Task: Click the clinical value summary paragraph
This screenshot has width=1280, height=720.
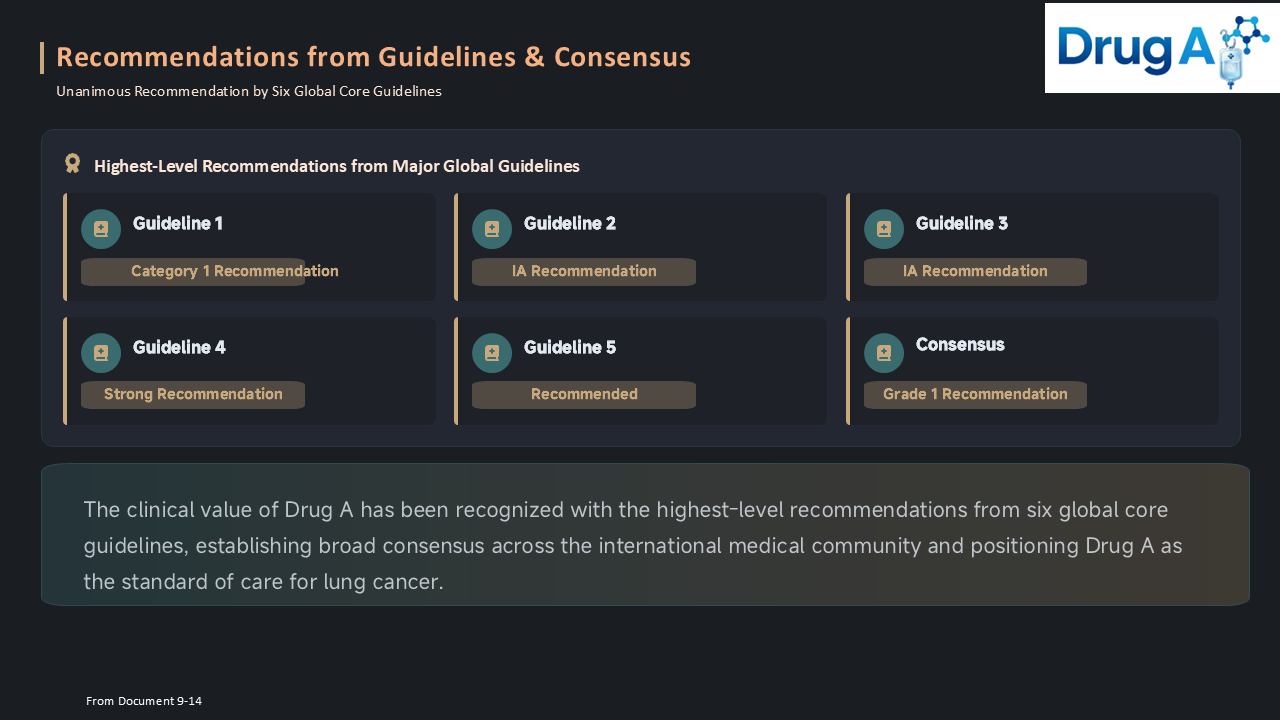Action: (633, 545)
